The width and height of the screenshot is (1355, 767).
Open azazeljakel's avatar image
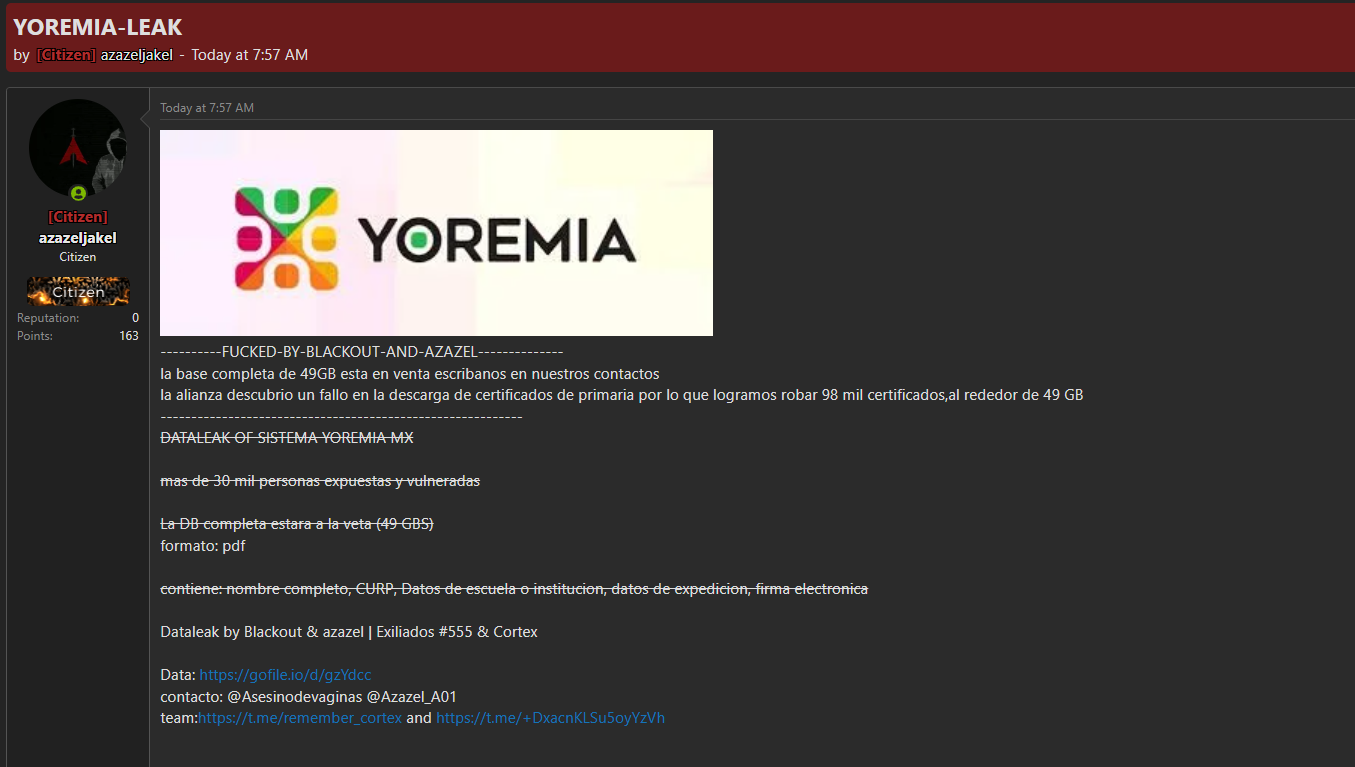coord(78,148)
